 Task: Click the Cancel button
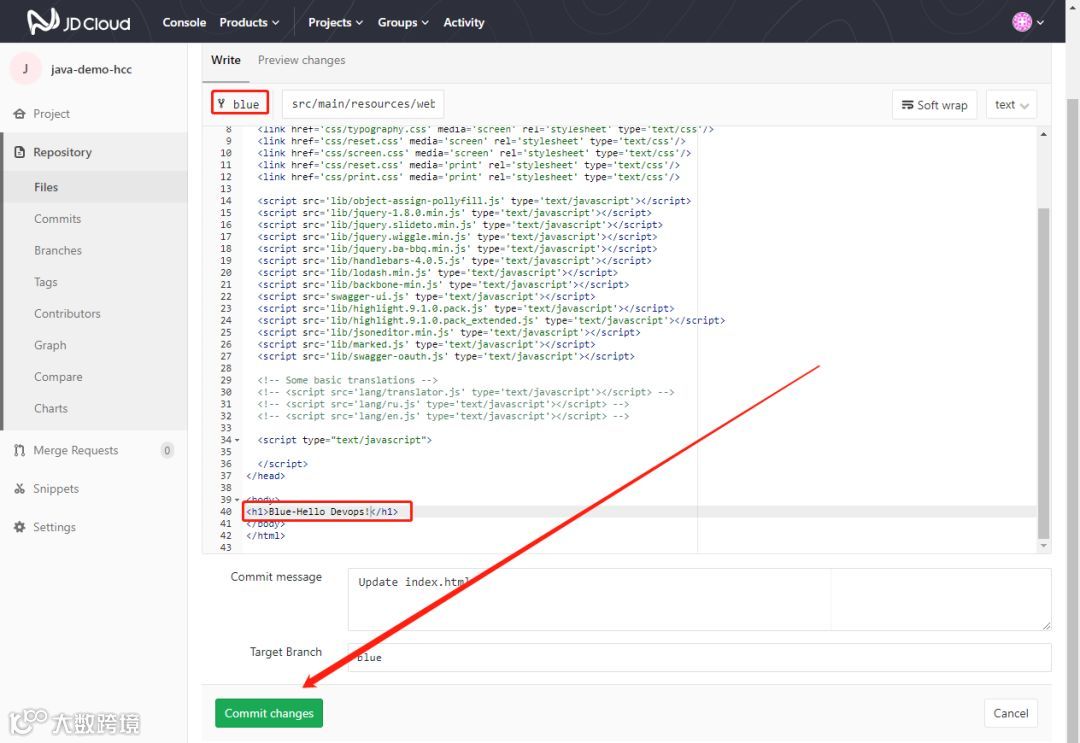[1010, 713]
